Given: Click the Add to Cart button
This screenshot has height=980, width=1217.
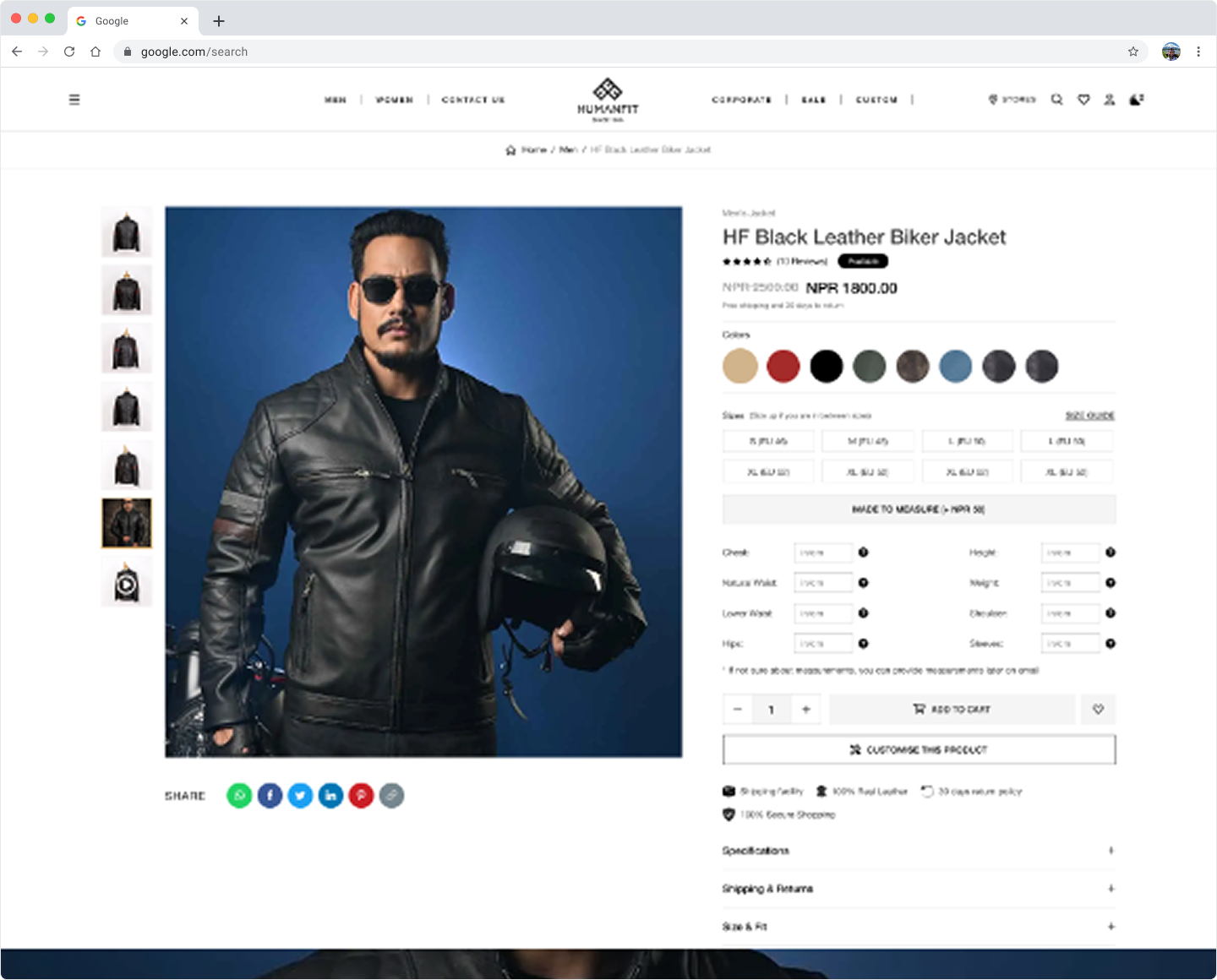Looking at the screenshot, I should [952, 710].
